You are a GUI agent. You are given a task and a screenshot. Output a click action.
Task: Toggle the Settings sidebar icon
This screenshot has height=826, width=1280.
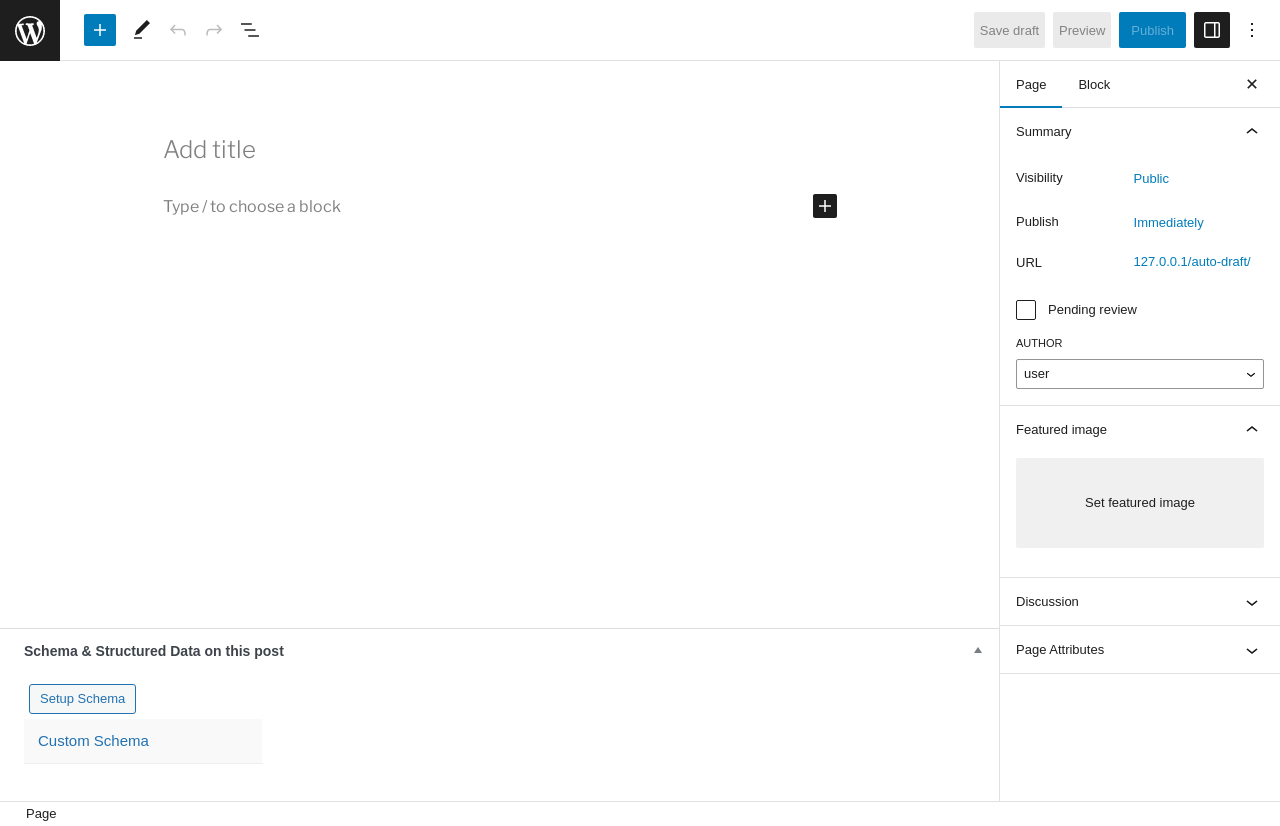point(1212,30)
